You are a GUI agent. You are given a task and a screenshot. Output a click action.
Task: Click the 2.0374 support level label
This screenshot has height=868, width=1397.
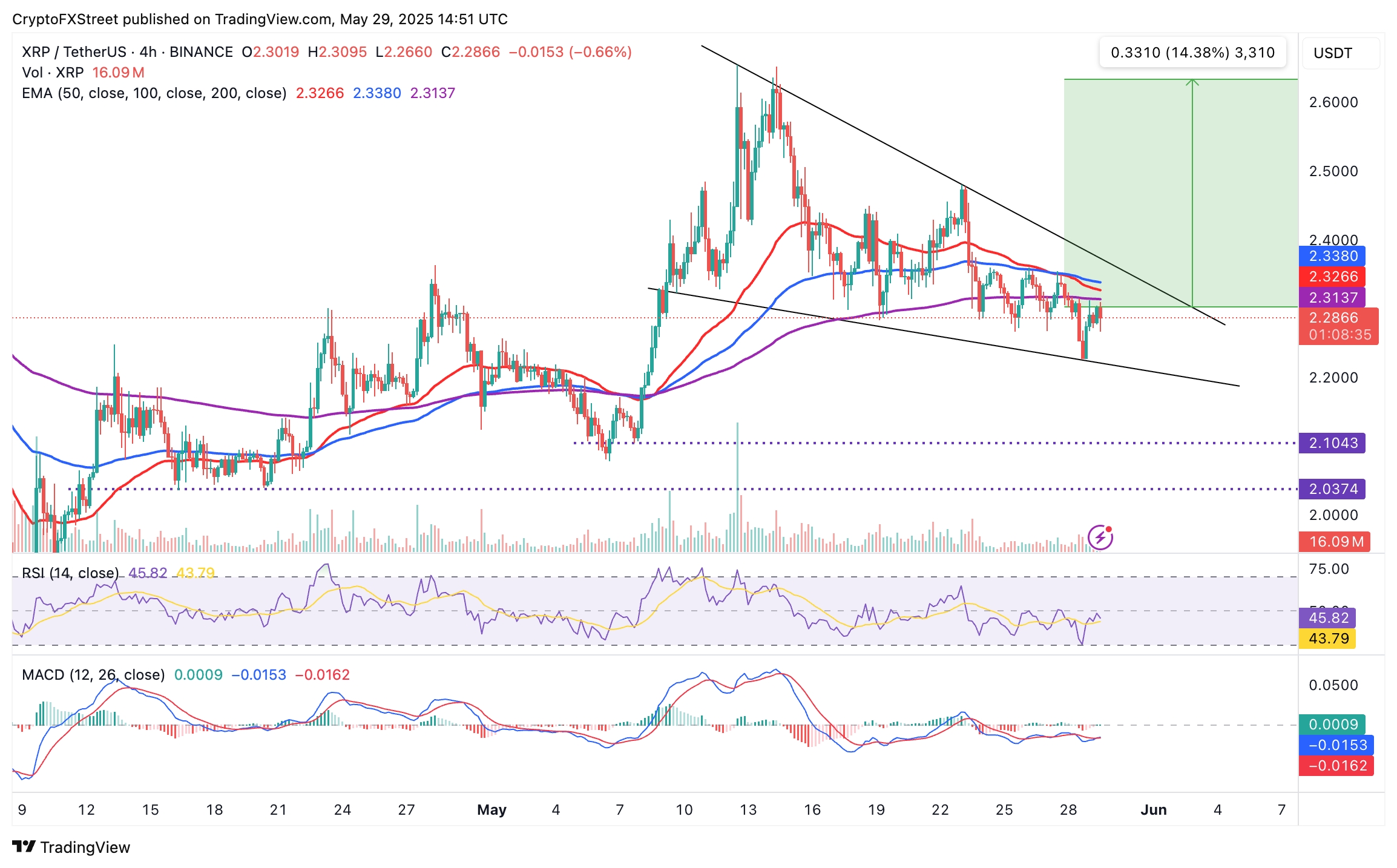(1332, 489)
